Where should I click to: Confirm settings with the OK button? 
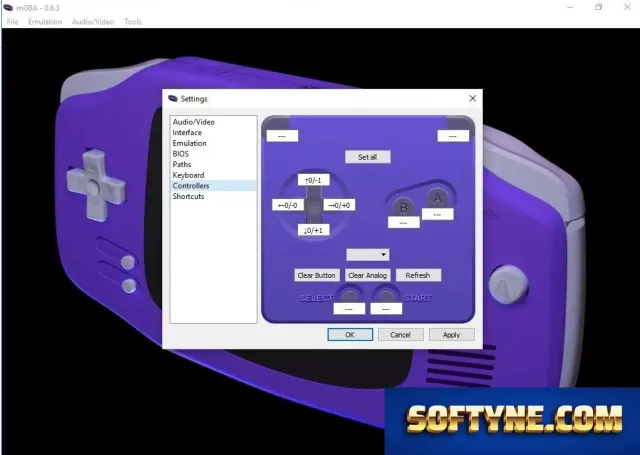pos(350,335)
